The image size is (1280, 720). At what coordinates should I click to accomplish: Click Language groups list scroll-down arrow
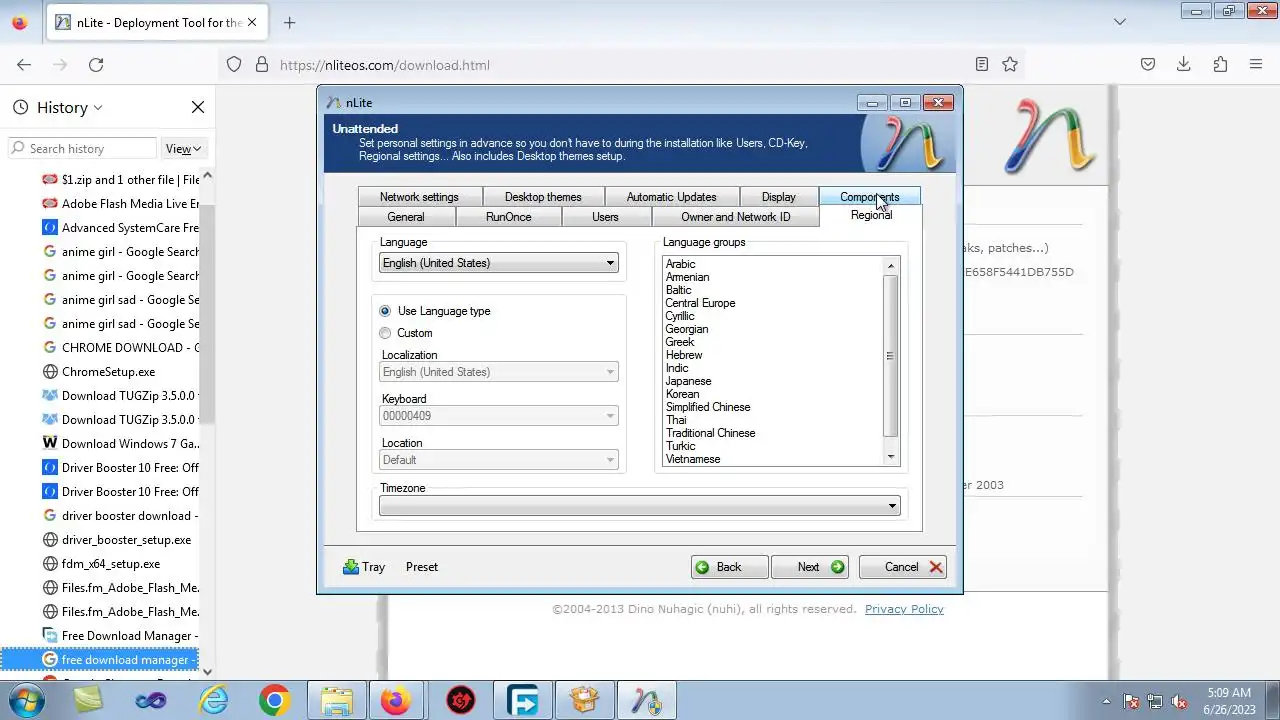click(891, 457)
